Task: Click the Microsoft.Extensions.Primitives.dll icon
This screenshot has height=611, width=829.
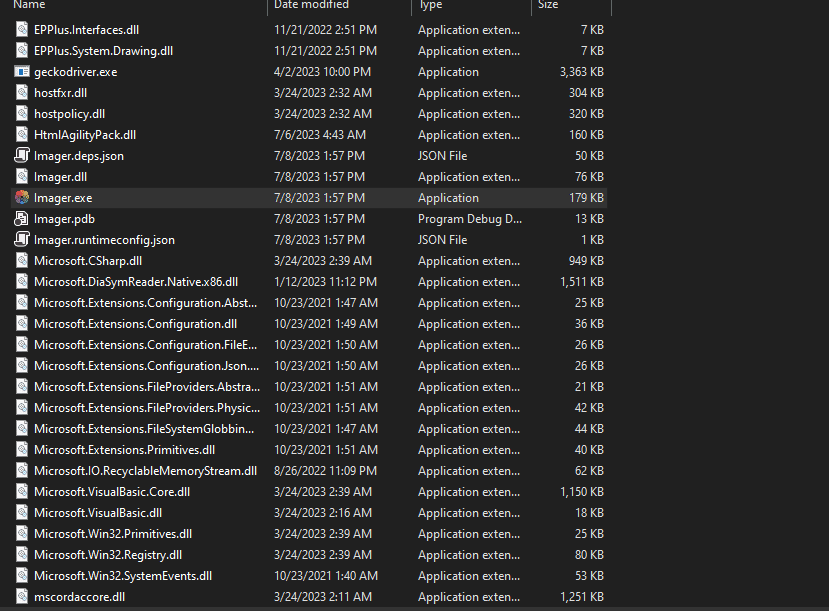Action: pyautogui.click(x=22, y=450)
